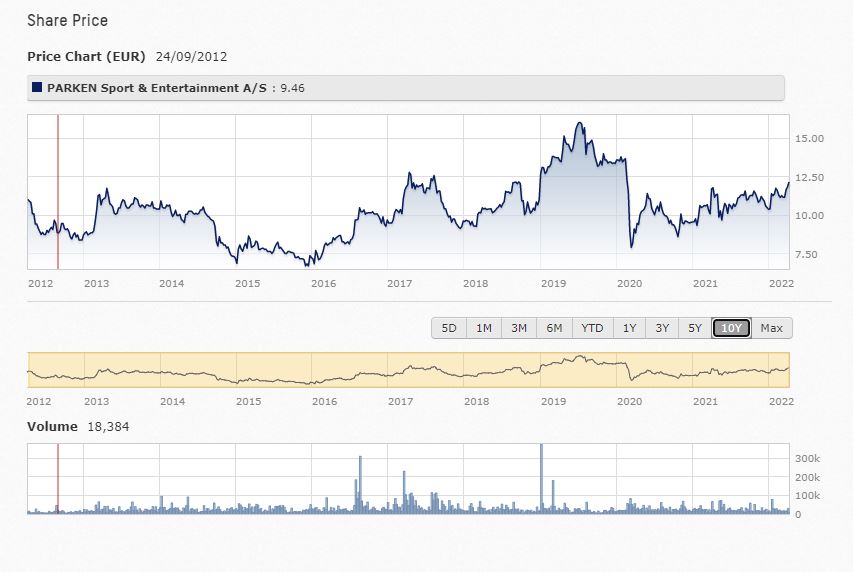Click the red marker in volume chart
The height and width of the screenshot is (572, 853).
pyautogui.click(x=58, y=478)
